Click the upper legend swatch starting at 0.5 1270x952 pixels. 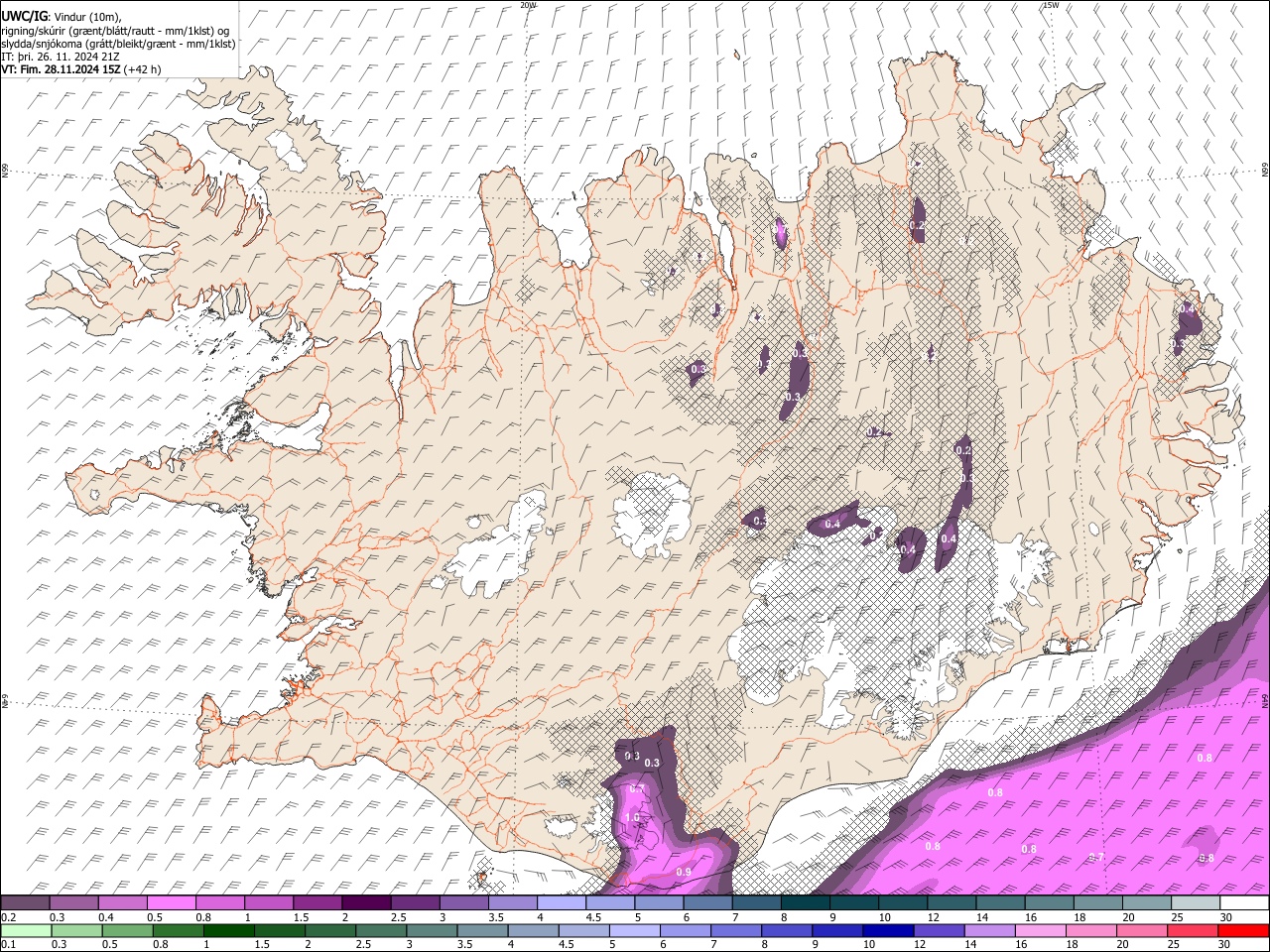[x=171, y=902]
